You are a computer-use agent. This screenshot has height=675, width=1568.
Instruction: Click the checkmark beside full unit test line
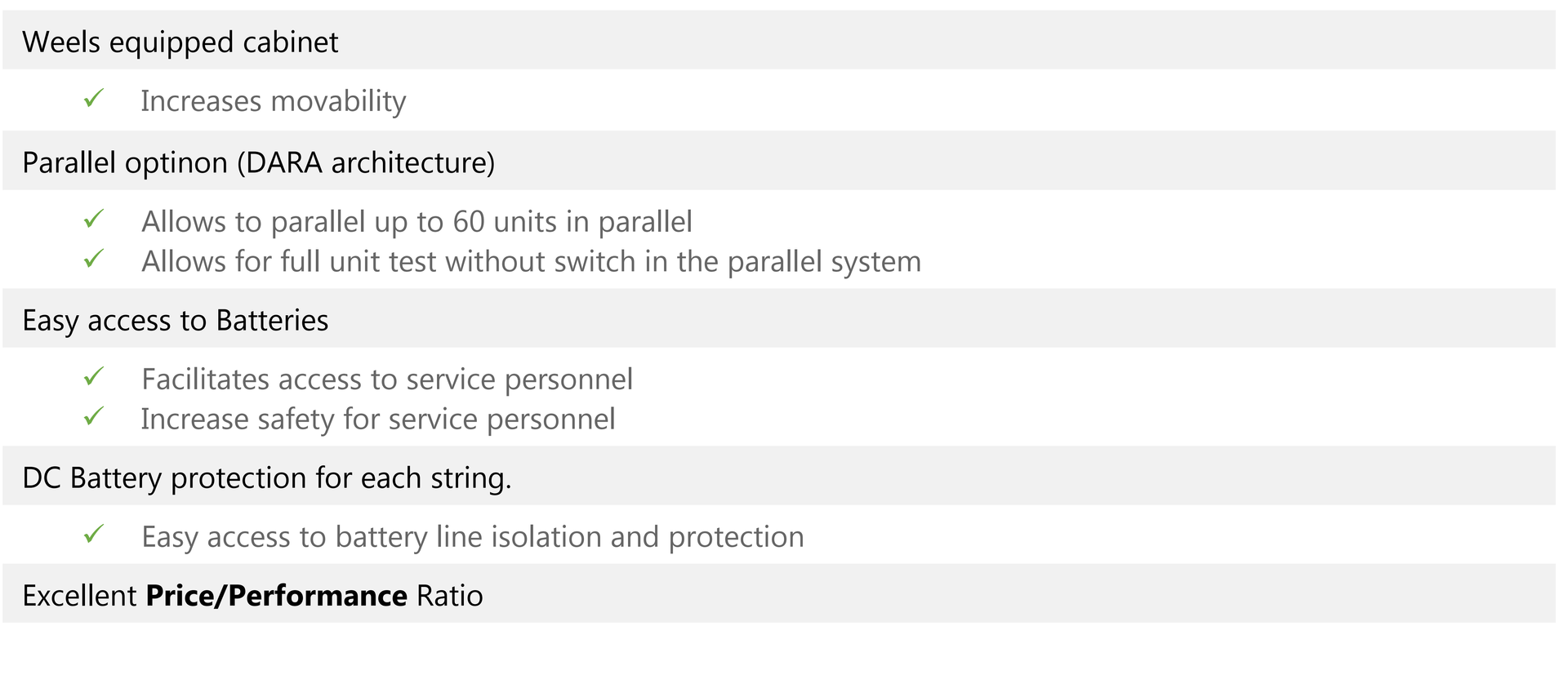[94, 260]
